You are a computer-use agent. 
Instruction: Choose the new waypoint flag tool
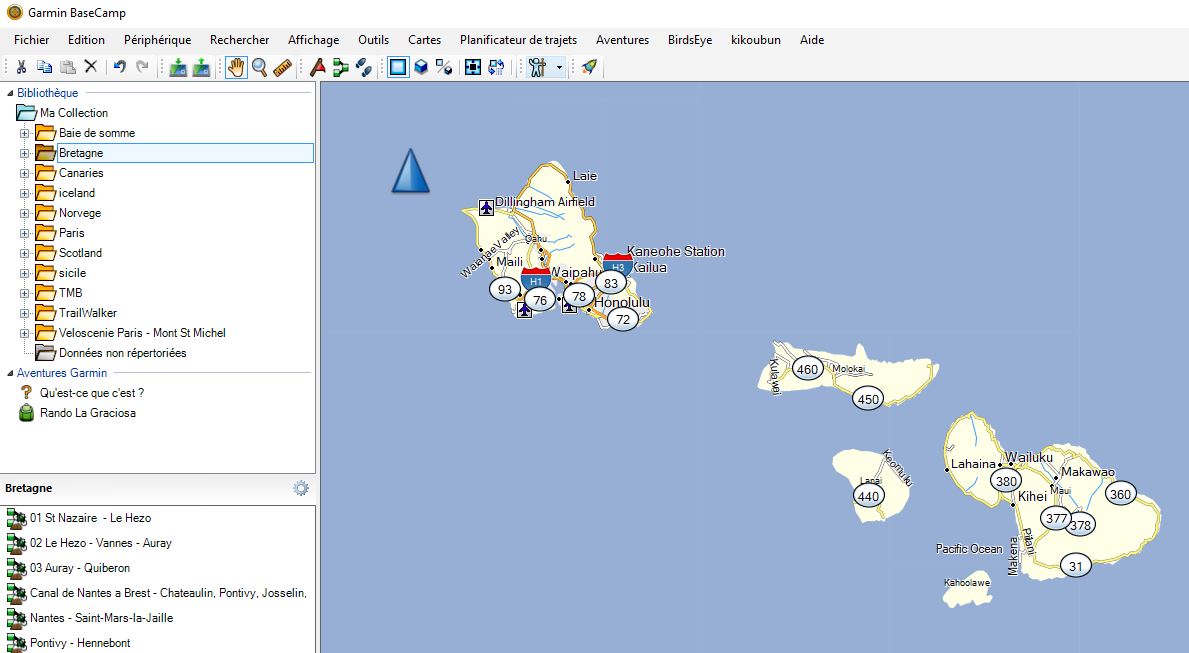click(318, 67)
